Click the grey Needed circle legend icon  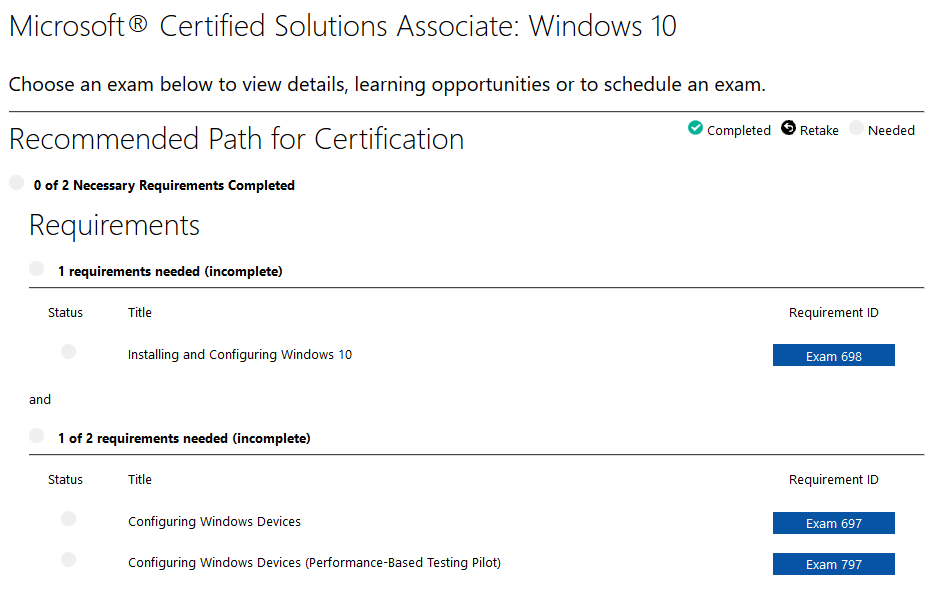[856, 128]
